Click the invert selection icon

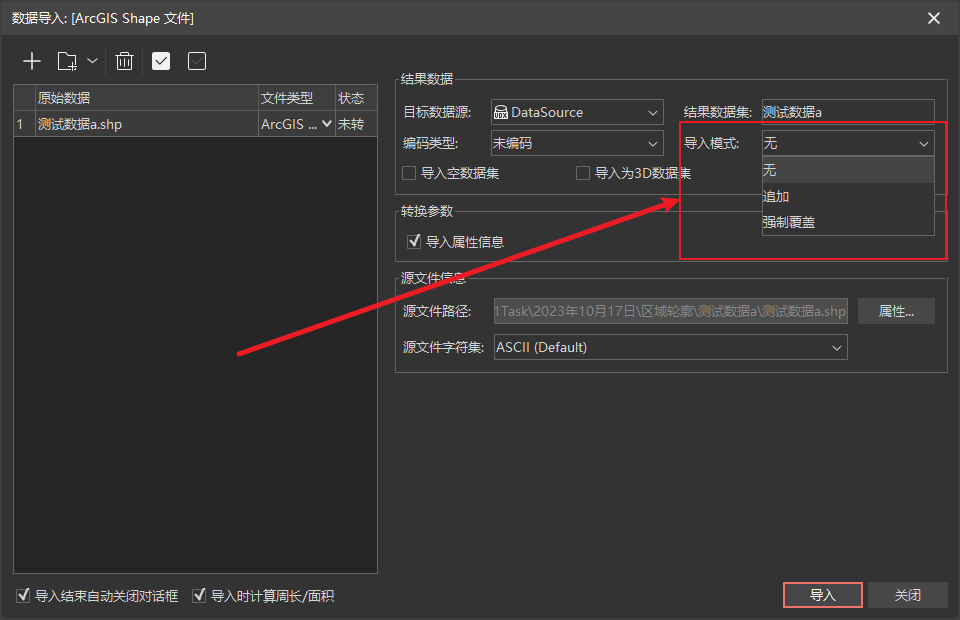coord(197,61)
